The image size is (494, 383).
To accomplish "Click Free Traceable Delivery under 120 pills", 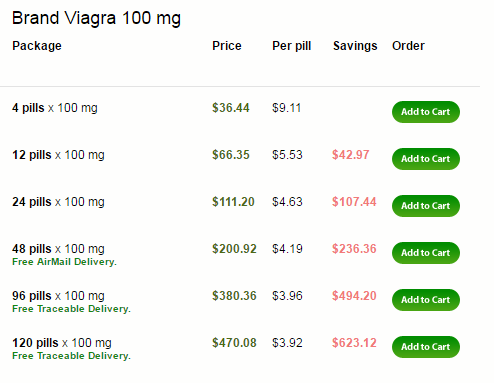I will pyautogui.click(x=71, y=356).
